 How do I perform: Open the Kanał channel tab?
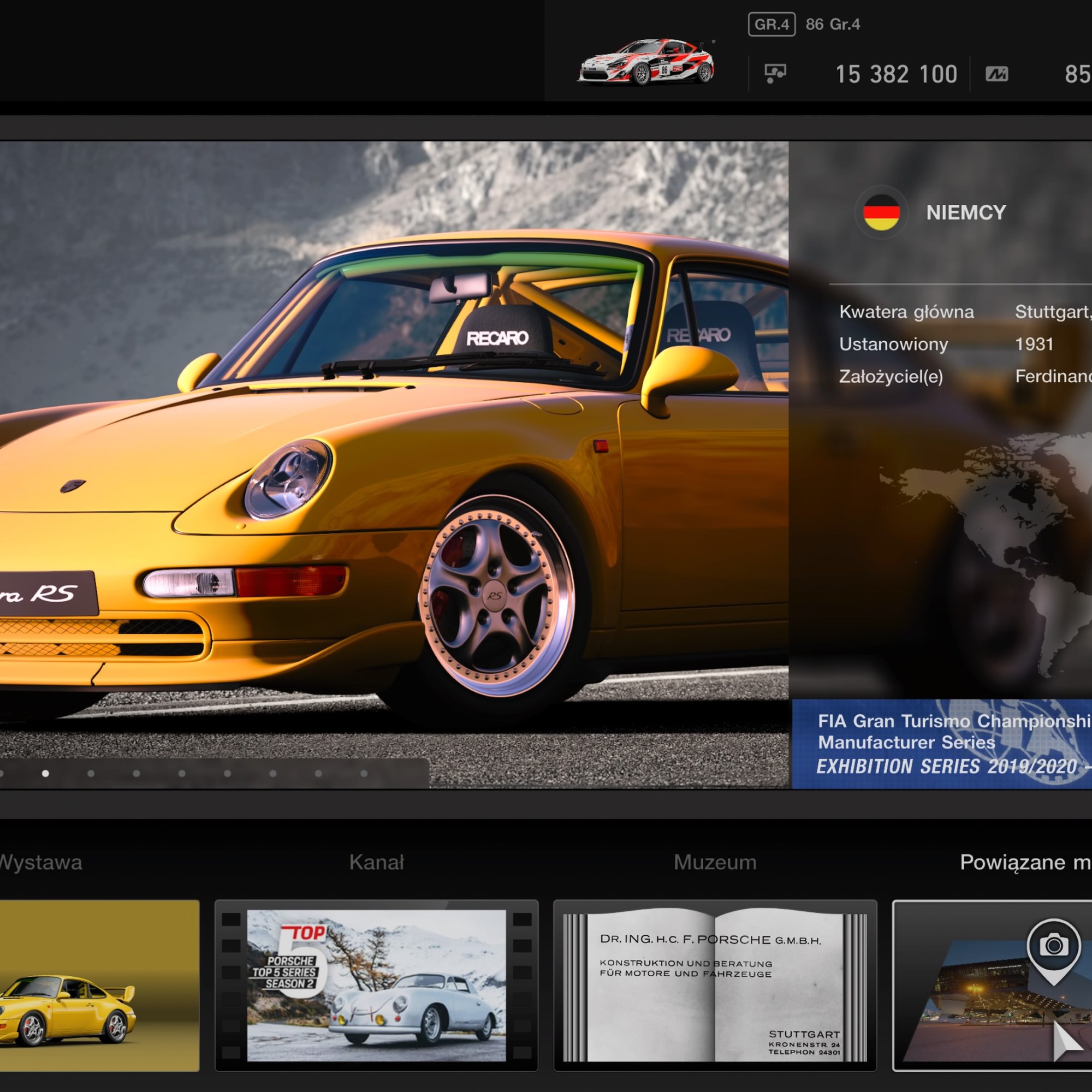(x=376, y=863)
